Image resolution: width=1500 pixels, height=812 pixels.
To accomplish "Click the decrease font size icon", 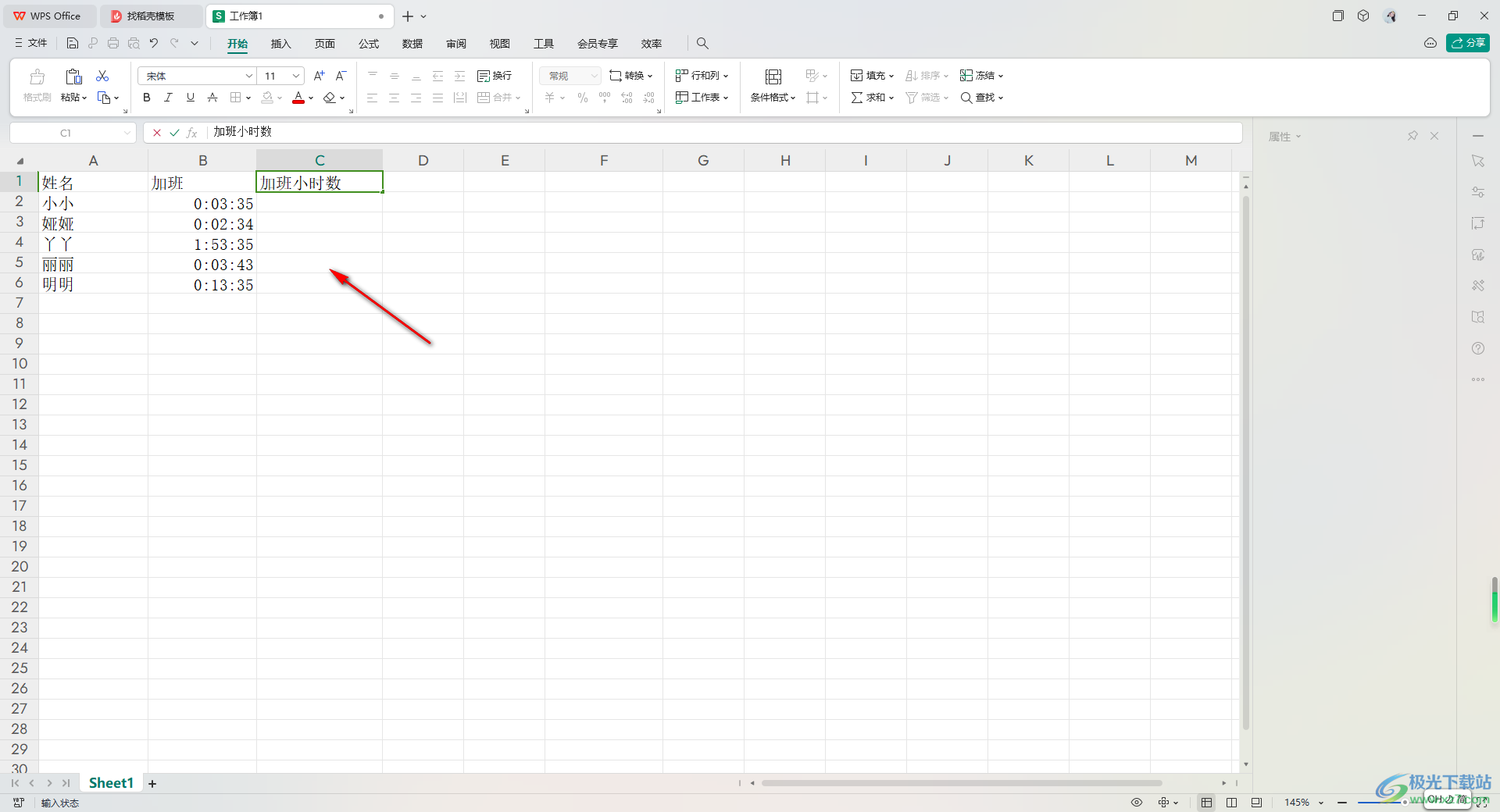I will (x=341, y=76).
